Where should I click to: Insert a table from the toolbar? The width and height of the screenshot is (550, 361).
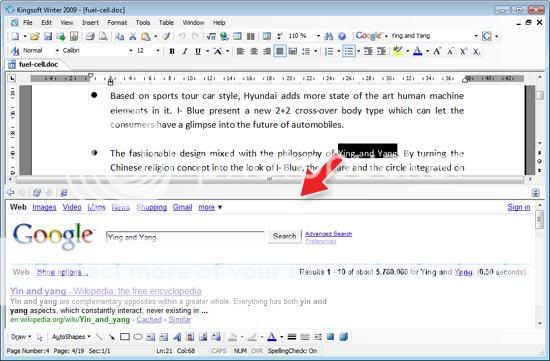point(237,36)
